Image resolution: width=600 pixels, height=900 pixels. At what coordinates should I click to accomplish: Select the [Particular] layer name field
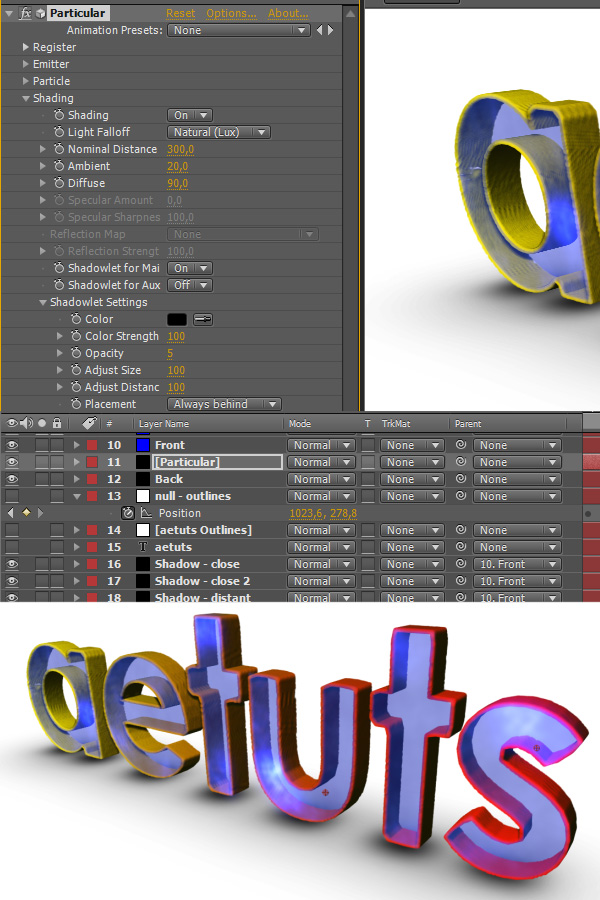pyautogui.click(x=217, y=462)
